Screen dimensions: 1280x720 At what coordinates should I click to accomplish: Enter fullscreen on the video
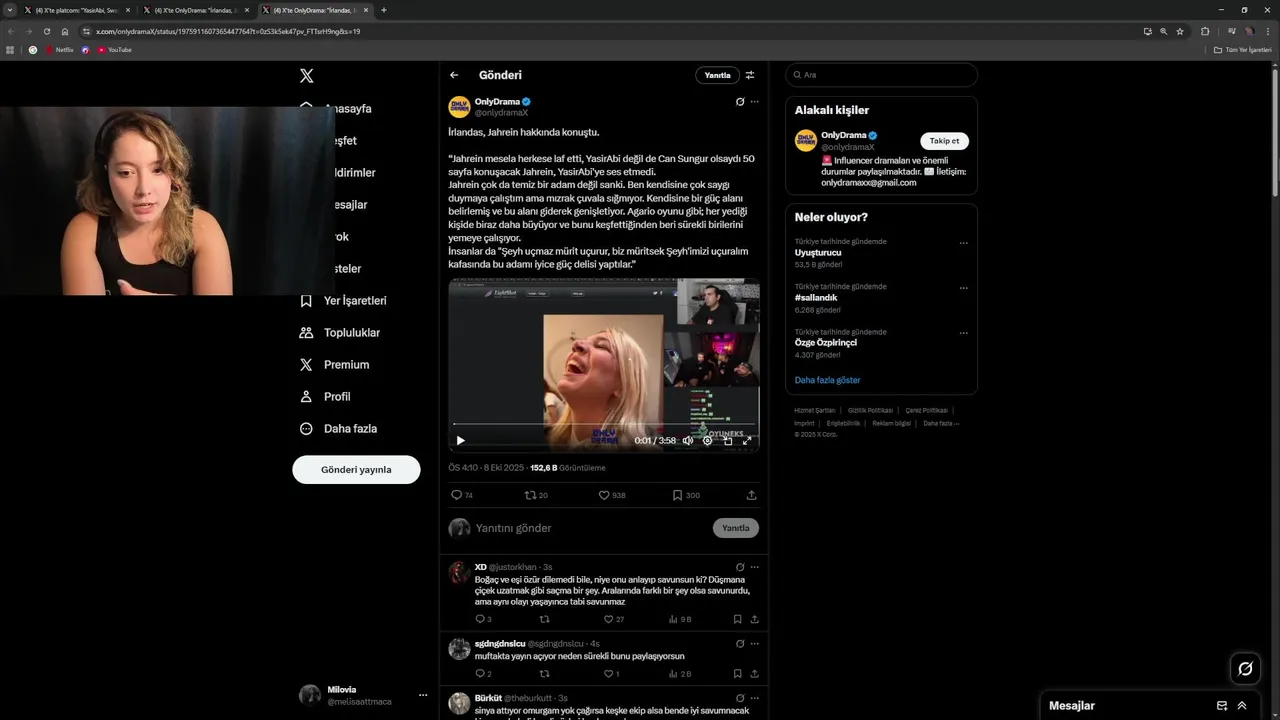747,440
